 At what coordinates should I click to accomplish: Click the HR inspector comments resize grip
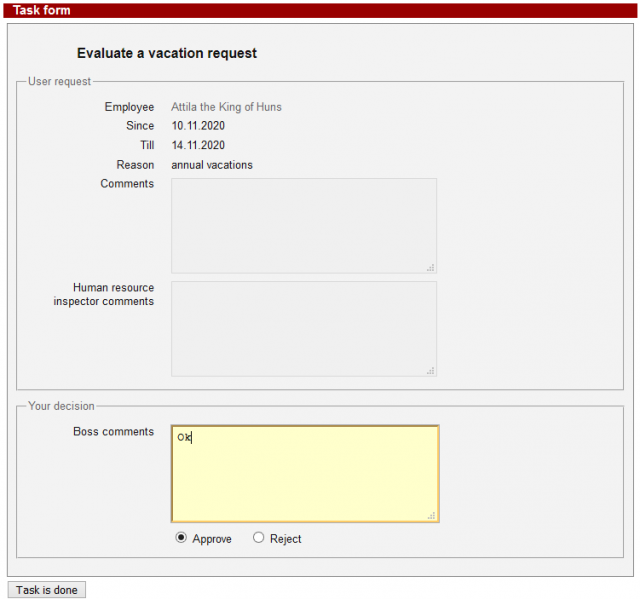tap(430, 370)
